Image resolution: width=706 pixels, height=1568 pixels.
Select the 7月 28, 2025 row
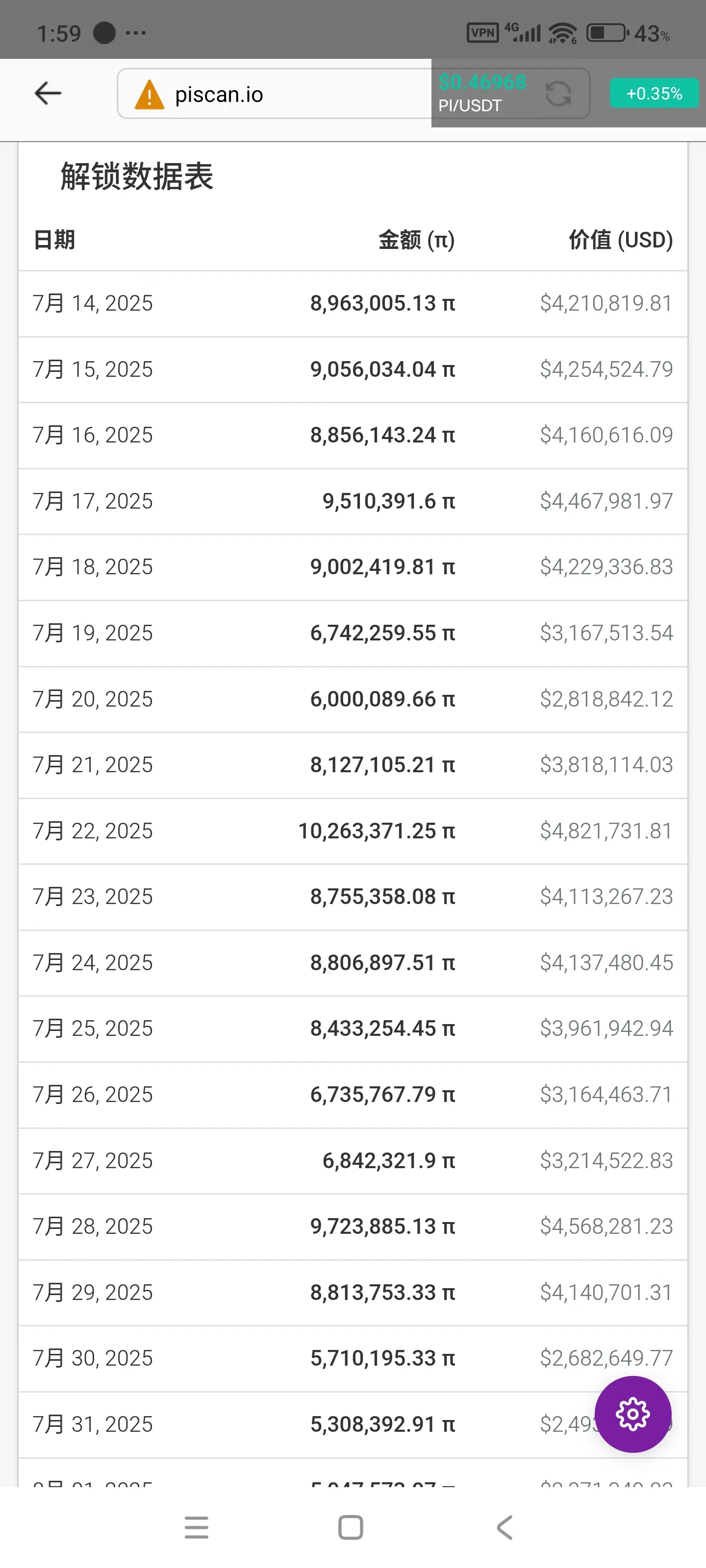353,1226
